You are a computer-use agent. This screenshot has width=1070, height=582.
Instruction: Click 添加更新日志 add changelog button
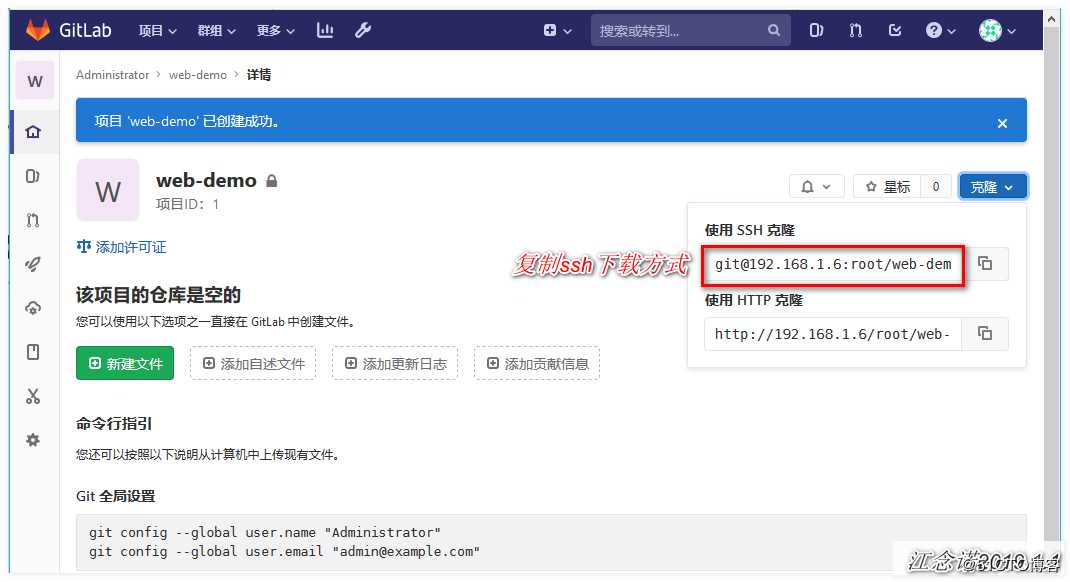click(395, 363)
